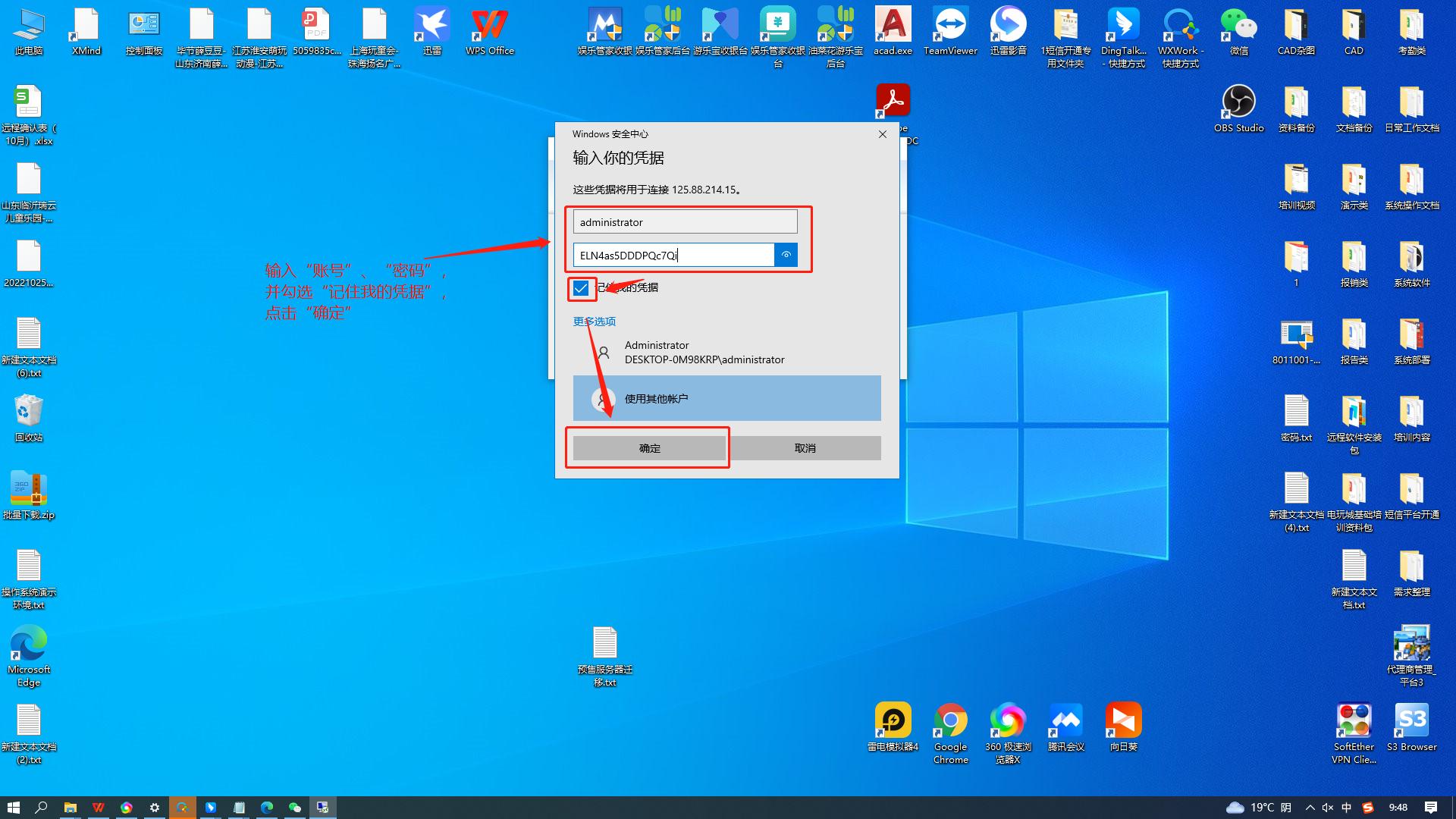Open 360 极速浏览器X icon

coord(1009,734)
